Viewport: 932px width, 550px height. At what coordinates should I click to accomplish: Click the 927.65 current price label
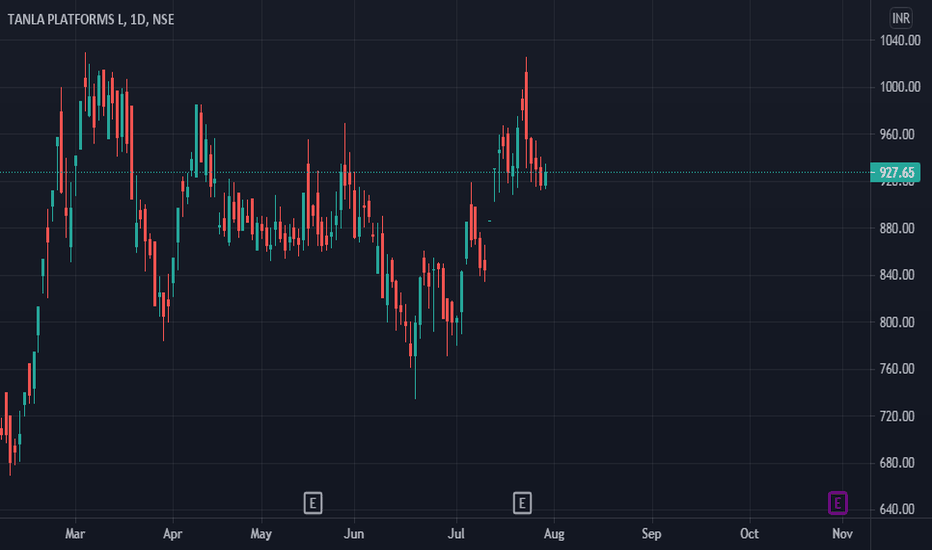point(895,172)
